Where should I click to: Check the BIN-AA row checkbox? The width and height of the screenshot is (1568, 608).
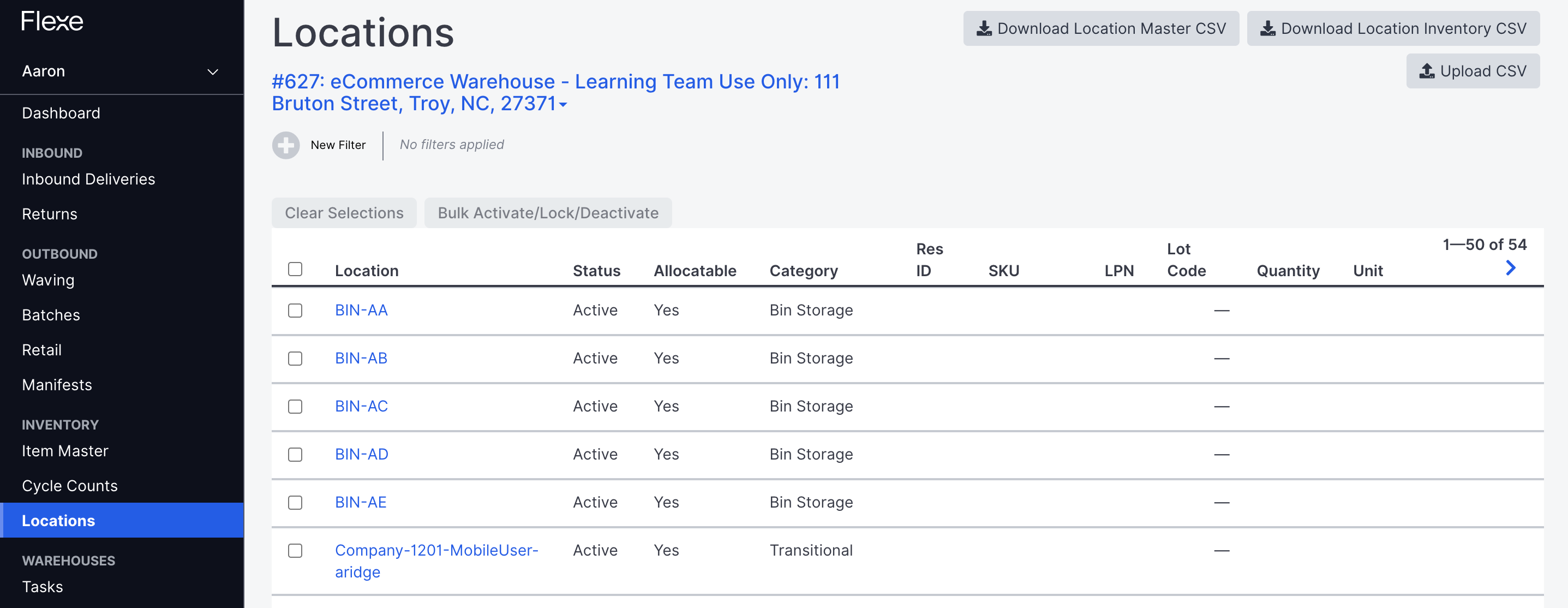click(x=295, y=310)
